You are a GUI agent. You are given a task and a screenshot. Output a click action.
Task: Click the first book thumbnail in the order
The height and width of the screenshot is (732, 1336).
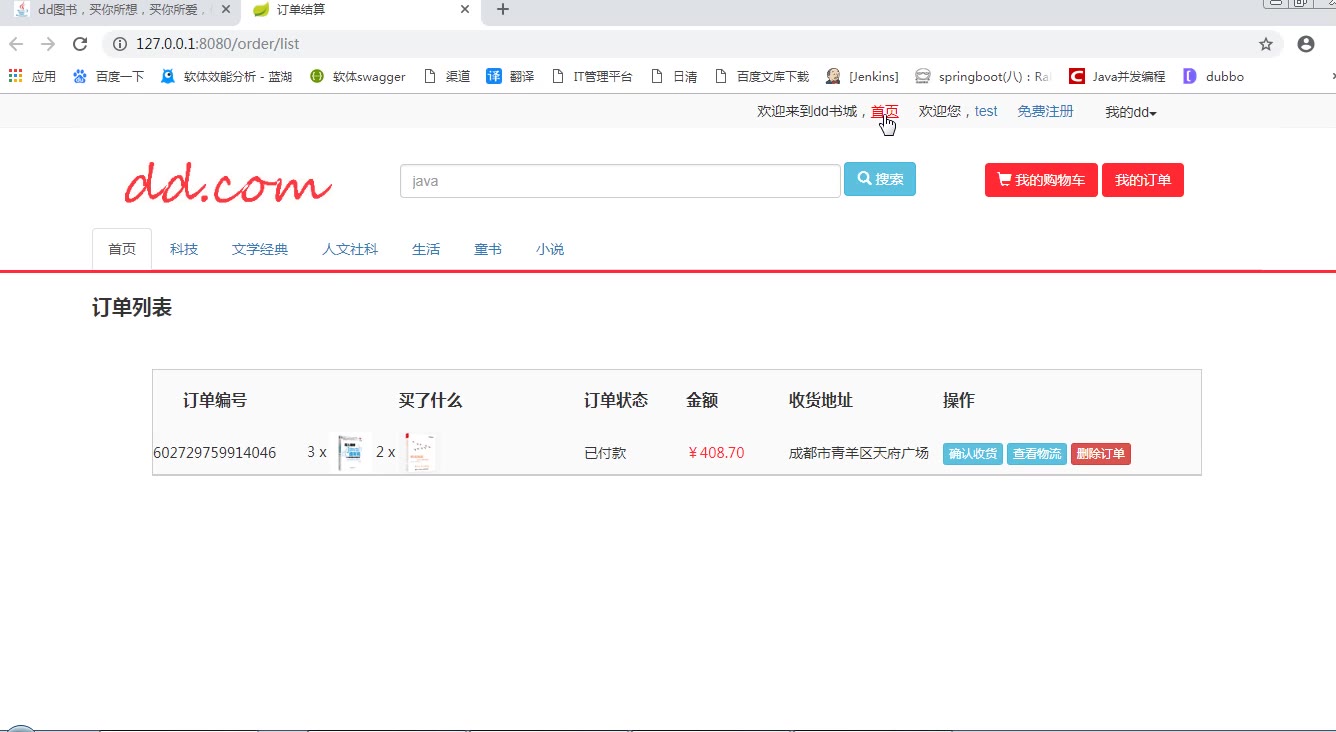click(x=350, y=453)
